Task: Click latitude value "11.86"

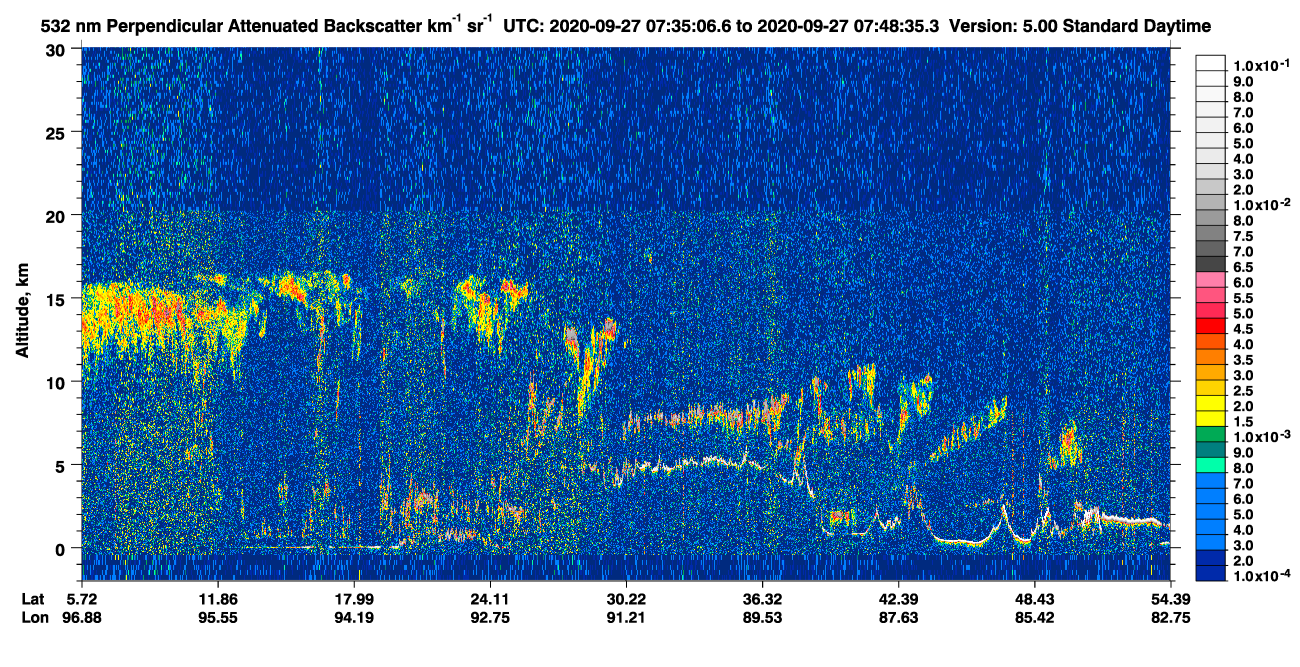Action: click(x=218, y=599)
